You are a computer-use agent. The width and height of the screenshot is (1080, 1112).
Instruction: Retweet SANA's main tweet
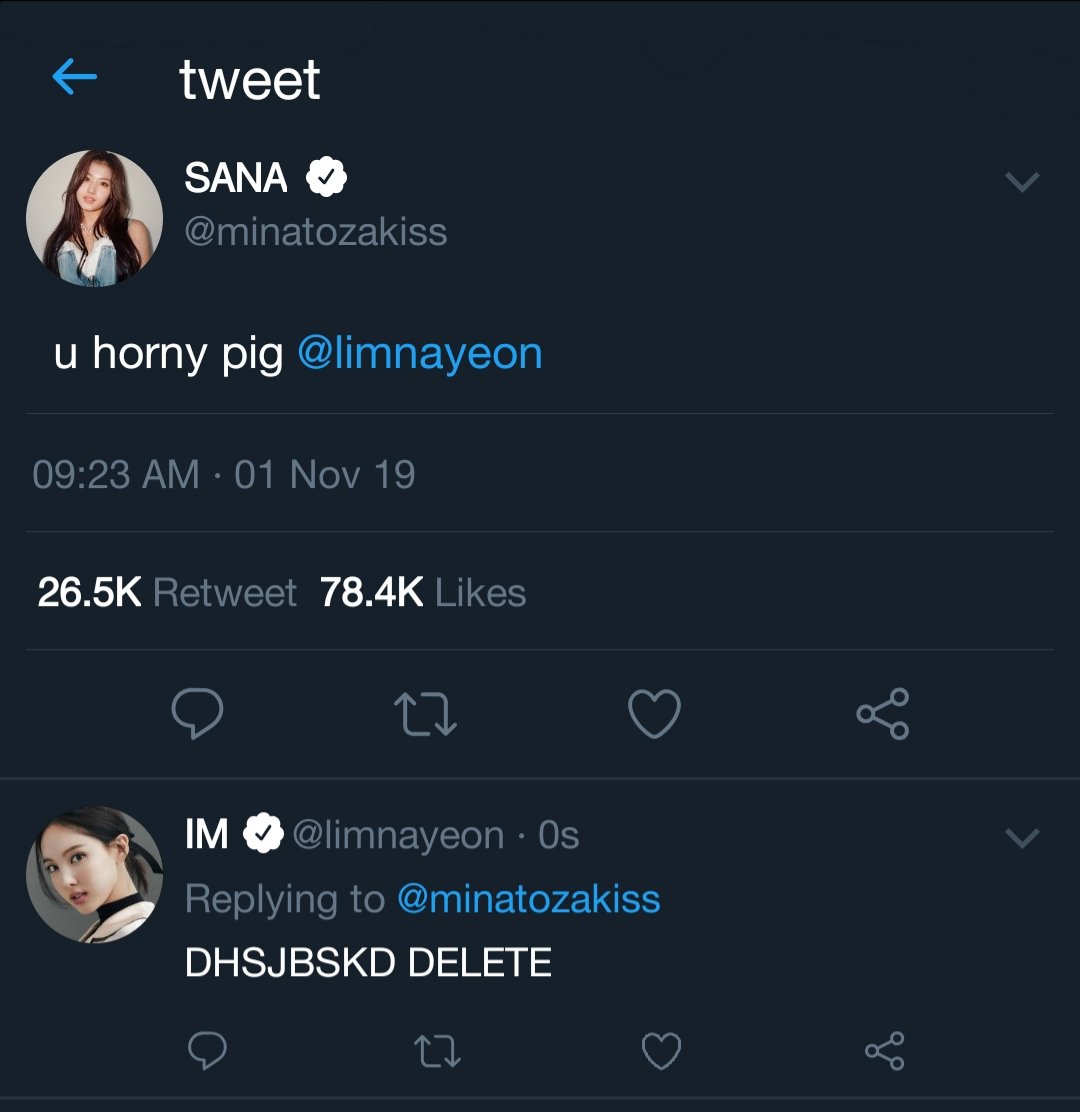click(x=425, y=714)
